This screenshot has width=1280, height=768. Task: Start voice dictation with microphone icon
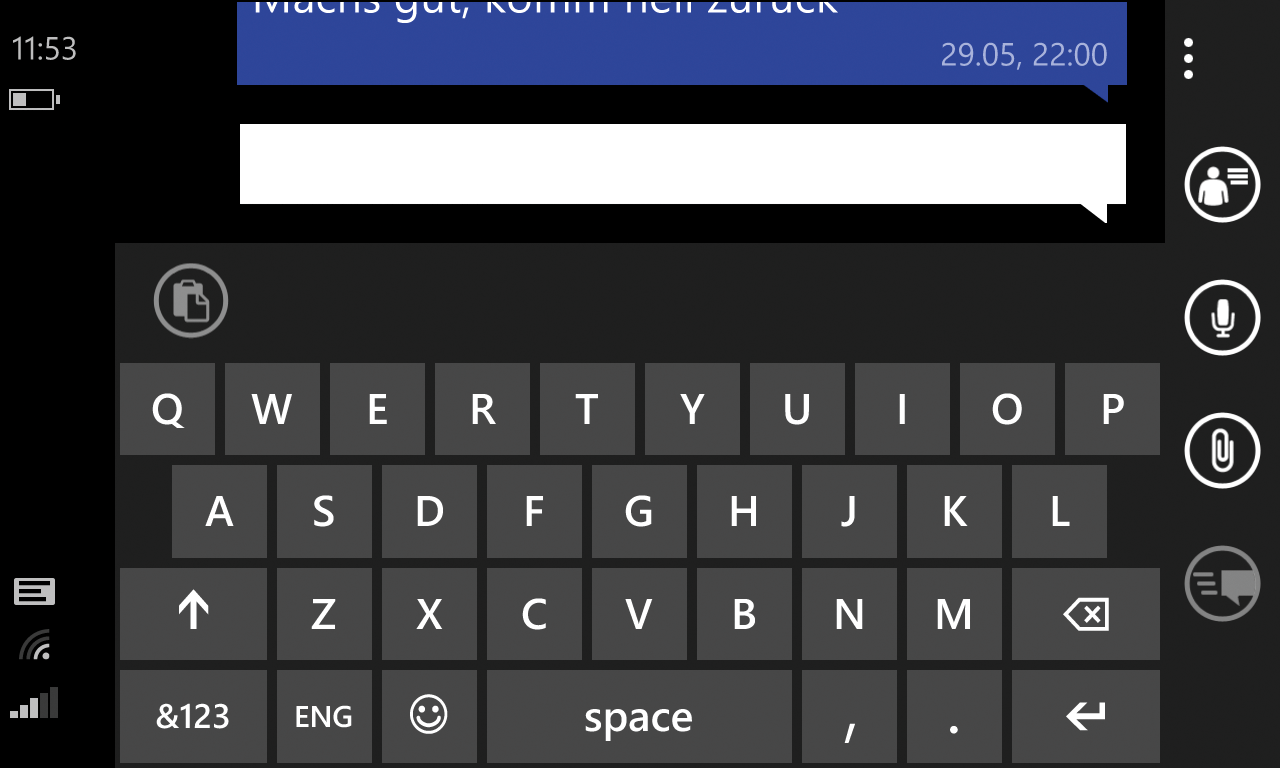click(1222, 317)
